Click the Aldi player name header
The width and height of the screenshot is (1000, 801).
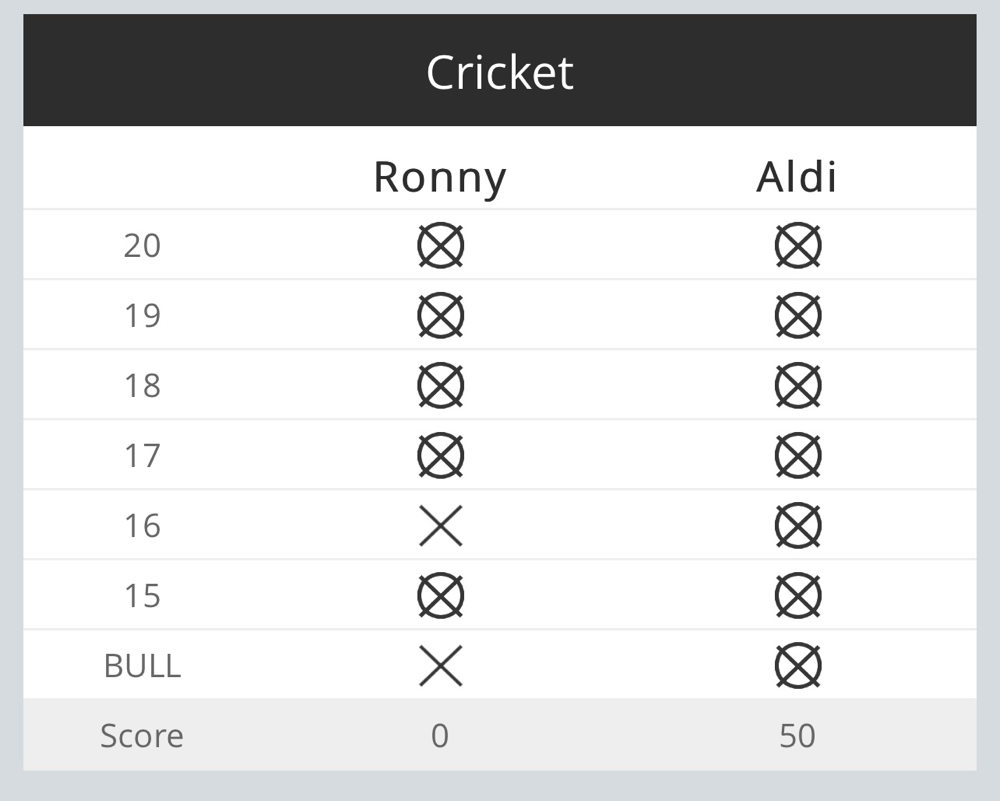click(797, 177)
